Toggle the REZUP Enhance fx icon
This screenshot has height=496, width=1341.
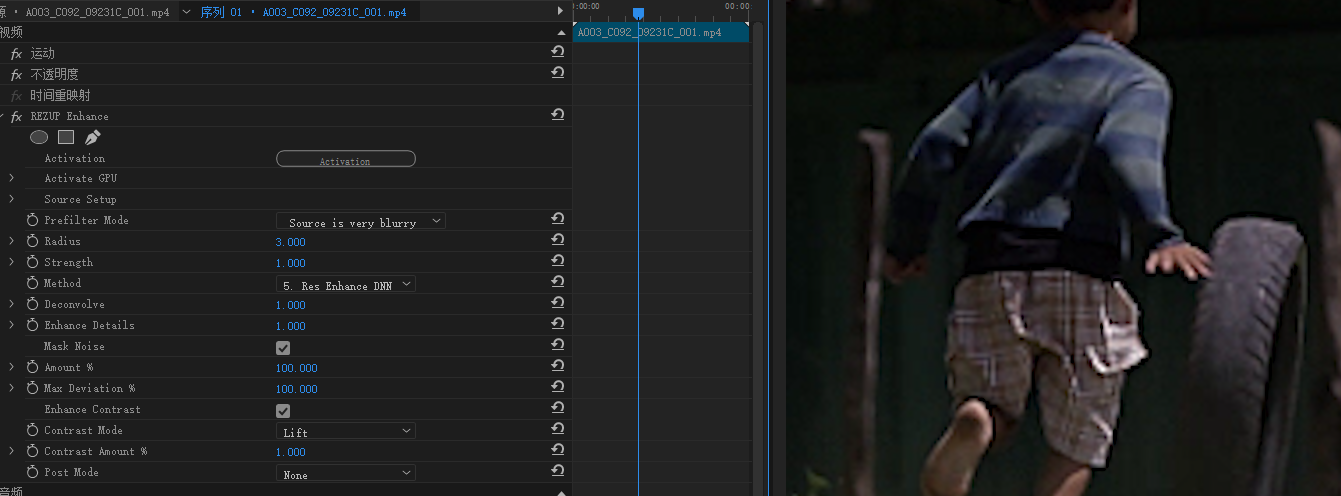[x=16, y=116]
